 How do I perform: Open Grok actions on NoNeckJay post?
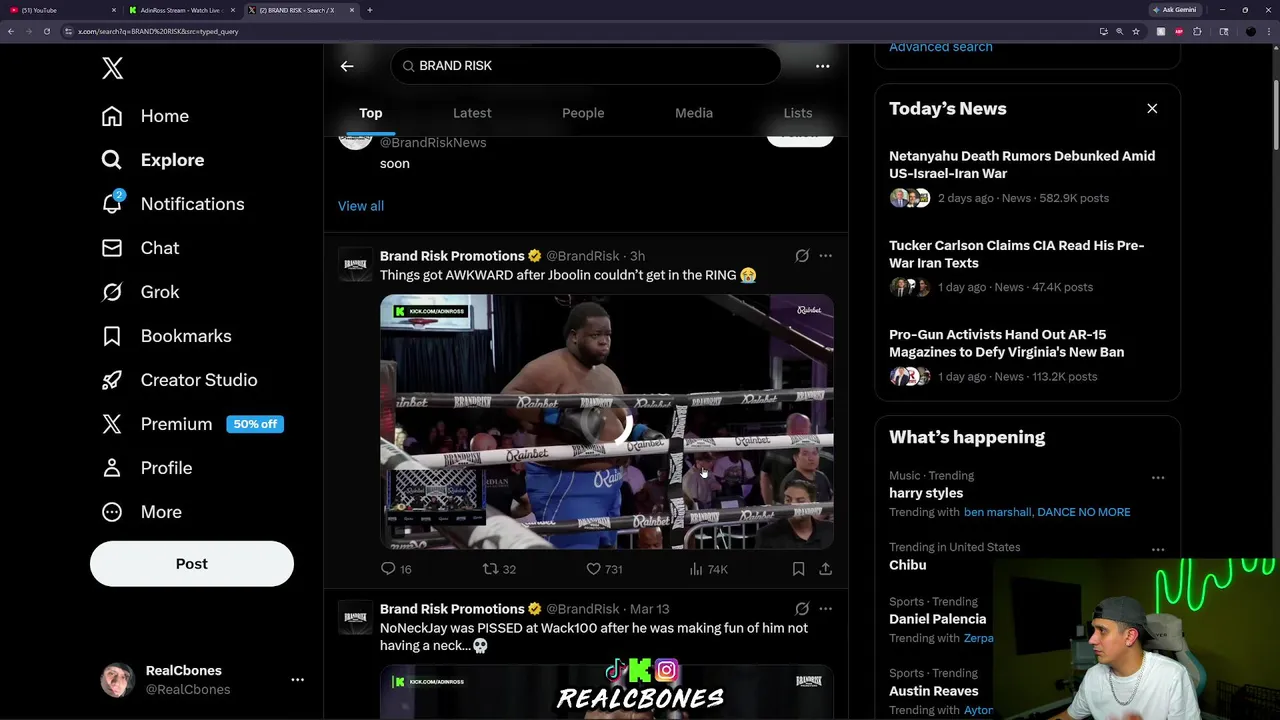tap(802, 609)
